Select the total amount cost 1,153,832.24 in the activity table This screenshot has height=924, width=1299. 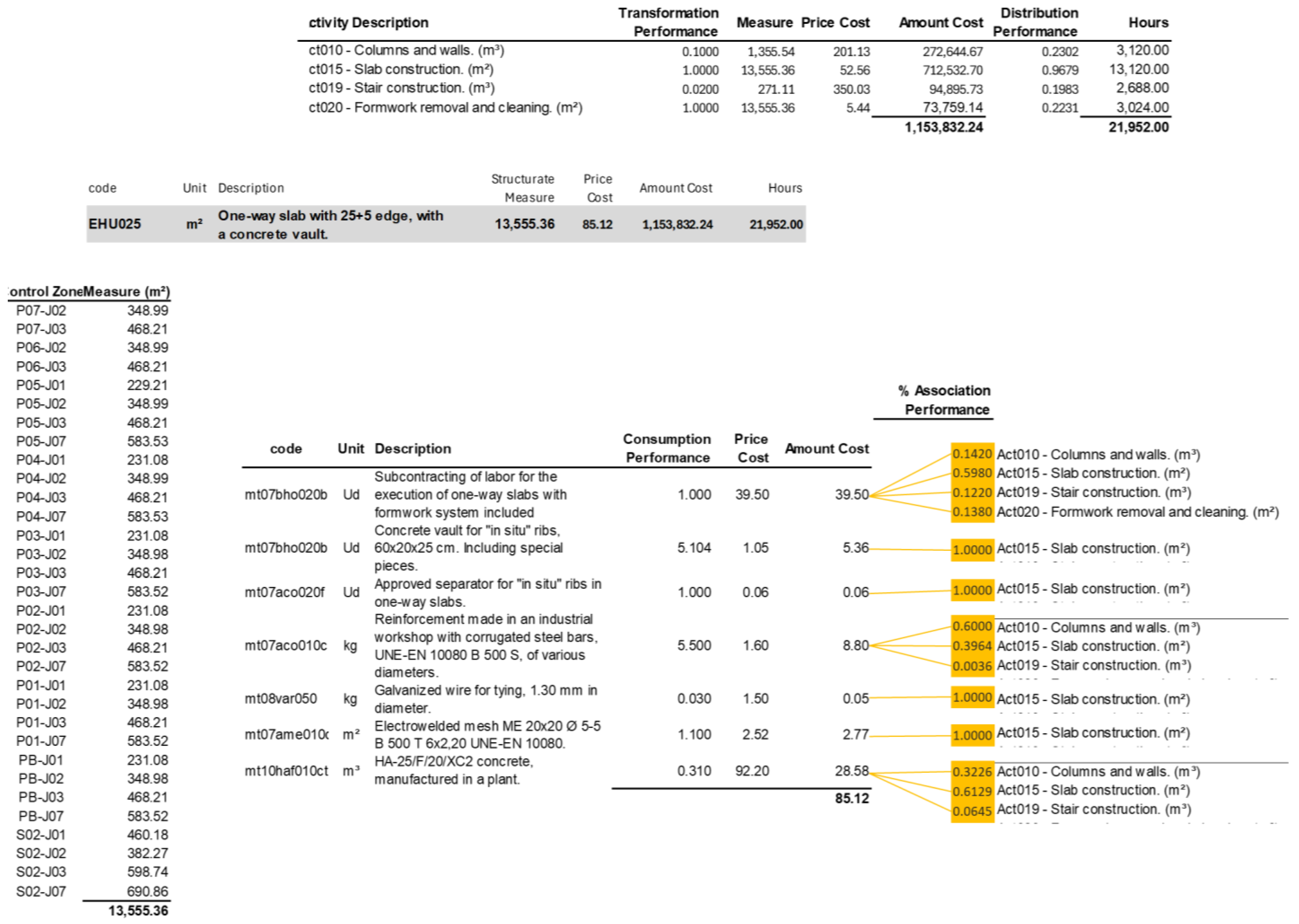click(x=943, y=127)
